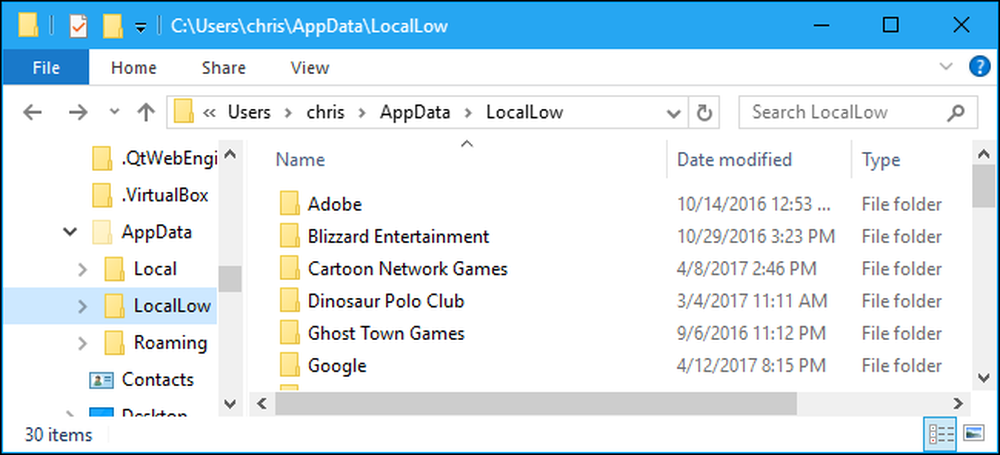
Task: Sort by the Name column header
Action: tap(300, 160)
